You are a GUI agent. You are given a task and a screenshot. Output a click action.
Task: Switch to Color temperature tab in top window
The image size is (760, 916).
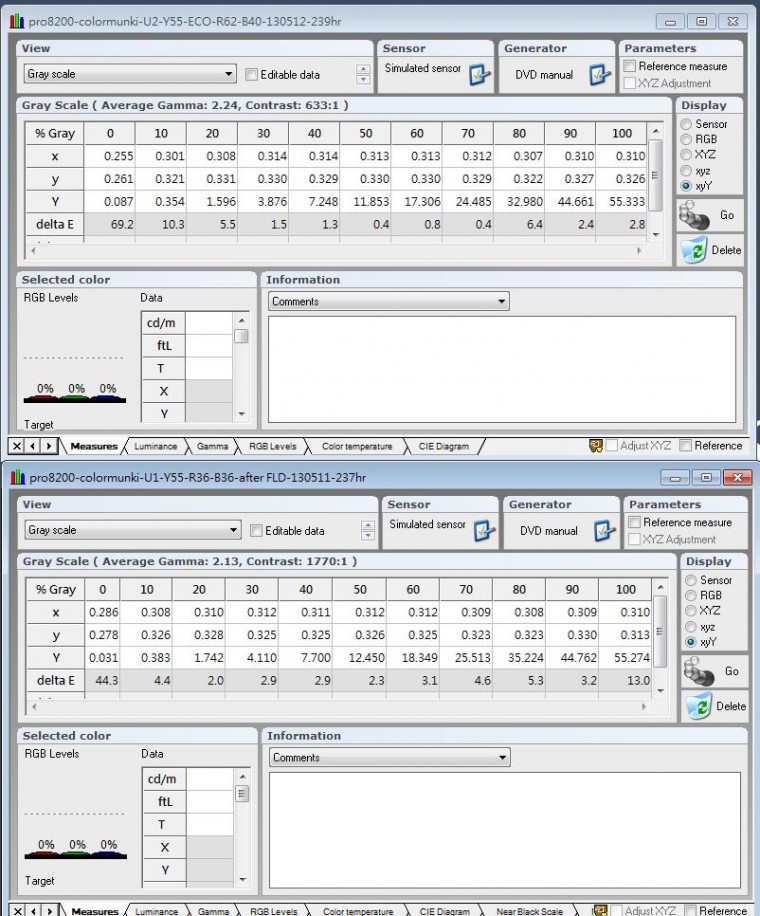tap(357, 446)
